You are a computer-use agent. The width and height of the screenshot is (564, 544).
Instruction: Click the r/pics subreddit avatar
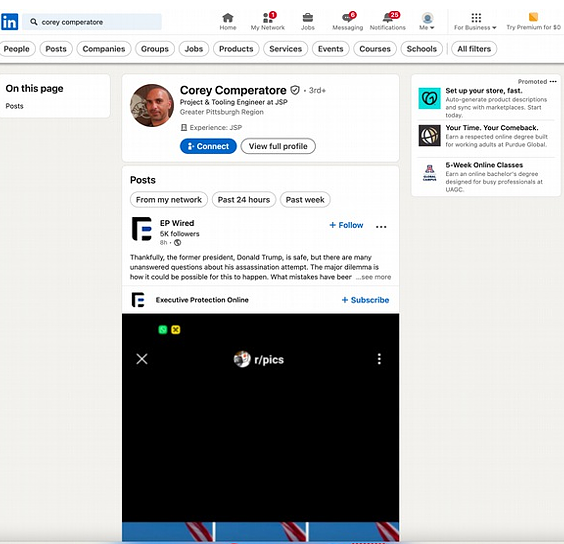click(242, 359)
